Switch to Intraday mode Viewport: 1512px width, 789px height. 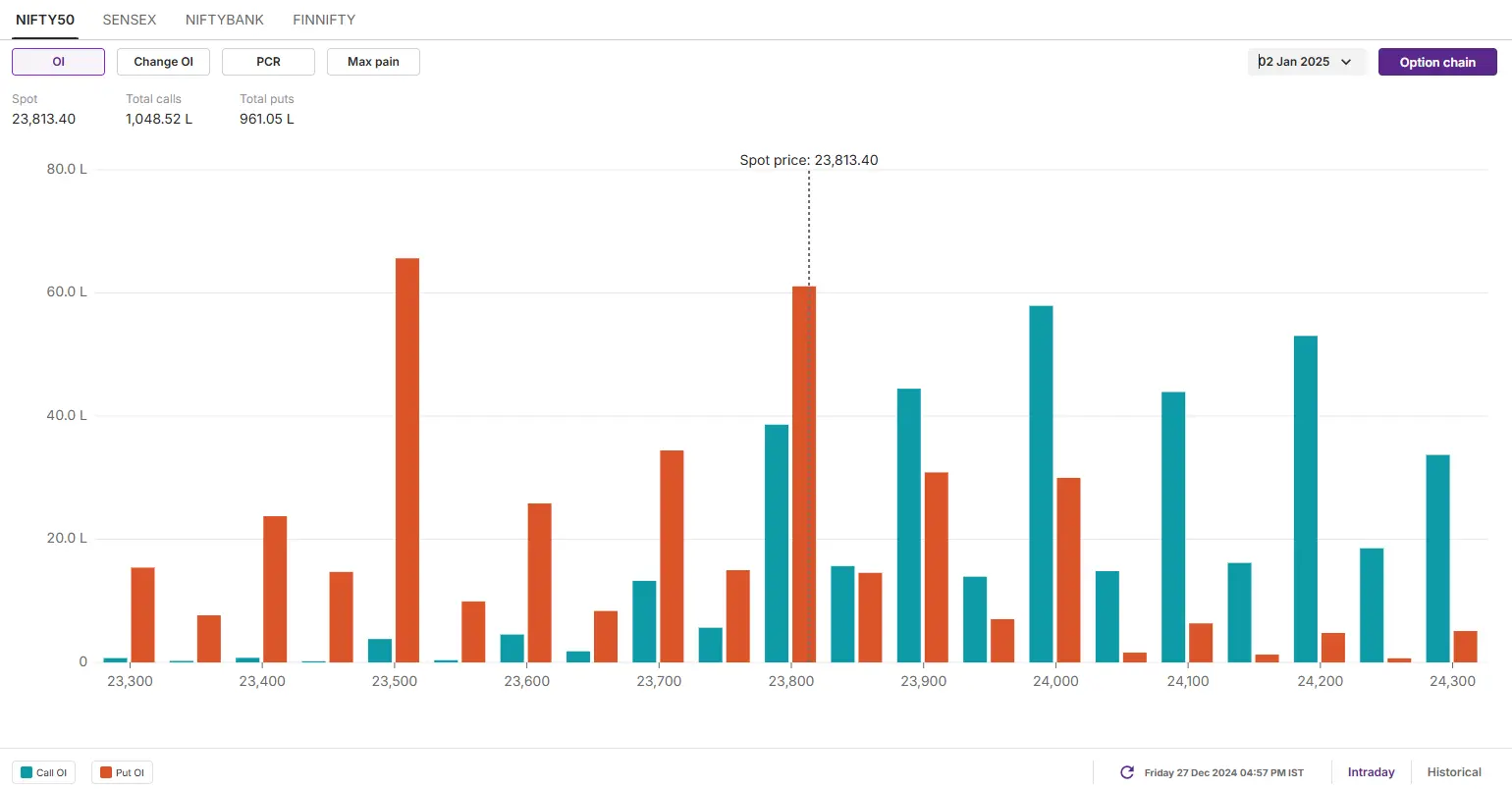[1371, 772]
